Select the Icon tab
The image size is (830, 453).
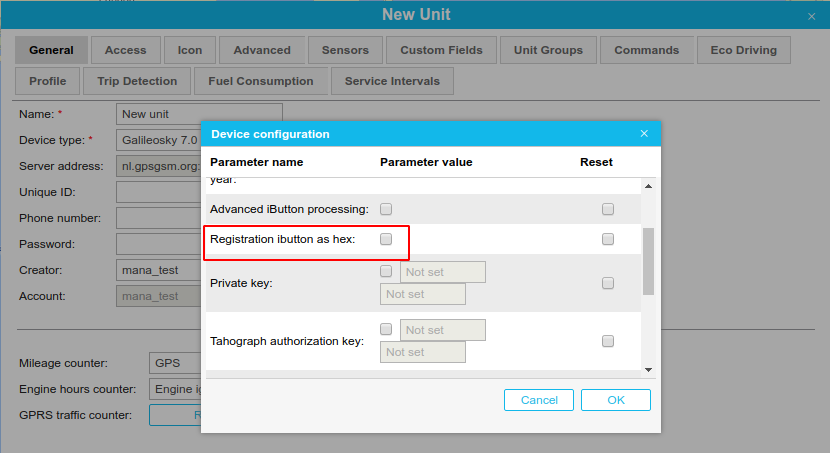[x=190, y=50]
